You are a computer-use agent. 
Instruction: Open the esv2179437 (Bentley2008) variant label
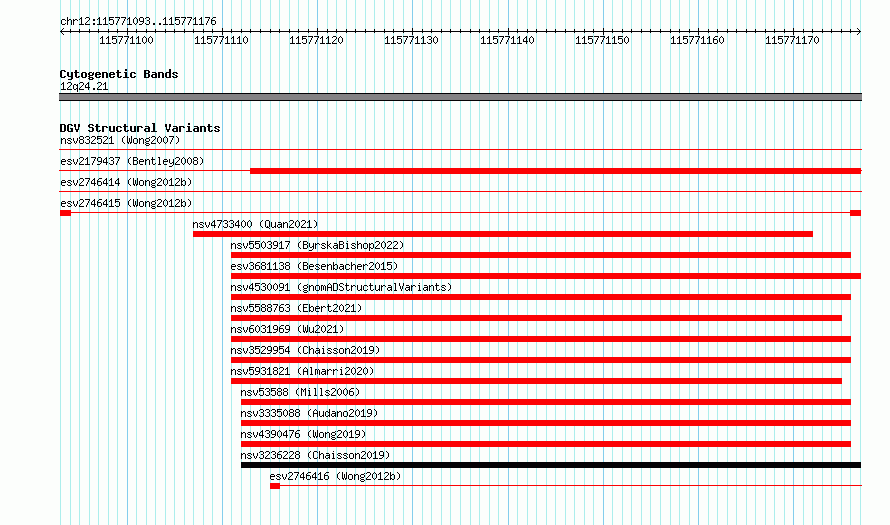(132, 161)
